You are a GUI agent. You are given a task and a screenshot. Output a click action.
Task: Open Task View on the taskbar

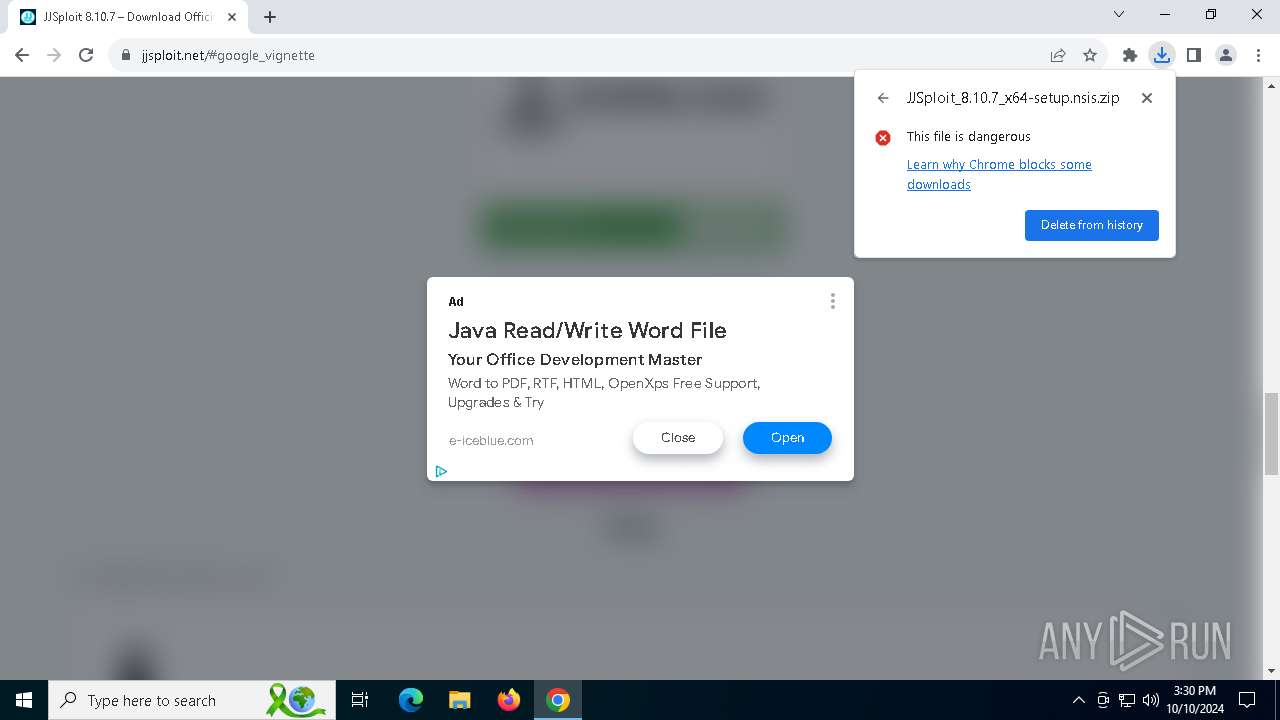click(360, 700)
